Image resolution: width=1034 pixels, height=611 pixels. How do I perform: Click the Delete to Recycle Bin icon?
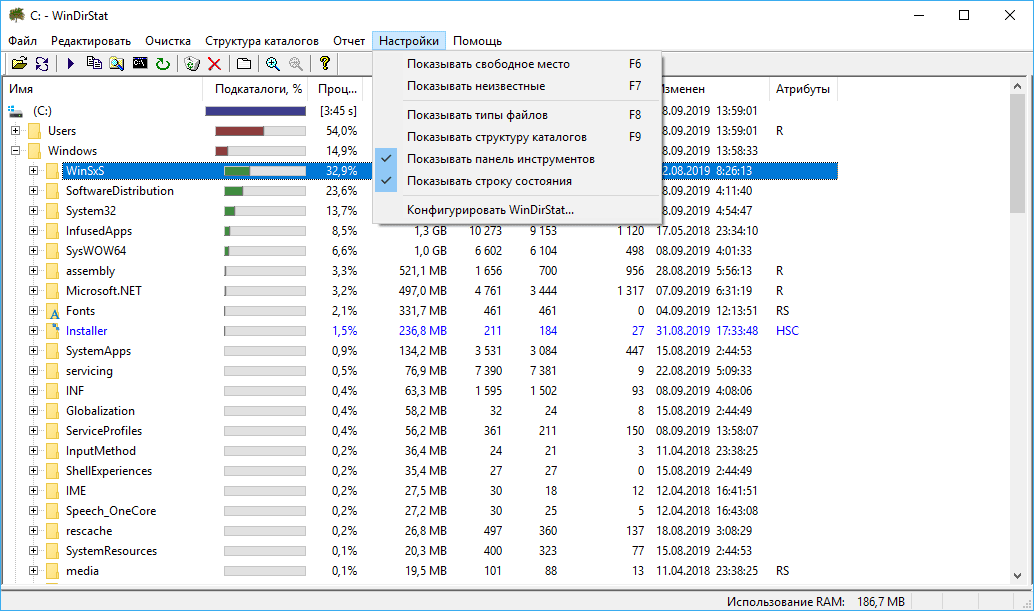pyautogui.click(x=192, y=63)
